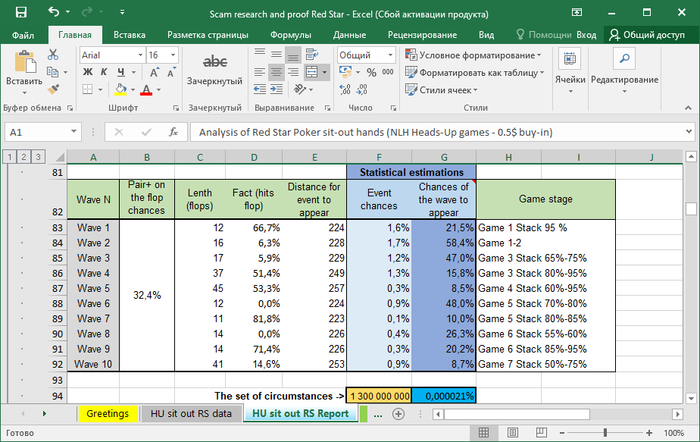The height and width of the screenshot is (442, 700).
Task: Switch to the Вид tab
Action: 486,35
